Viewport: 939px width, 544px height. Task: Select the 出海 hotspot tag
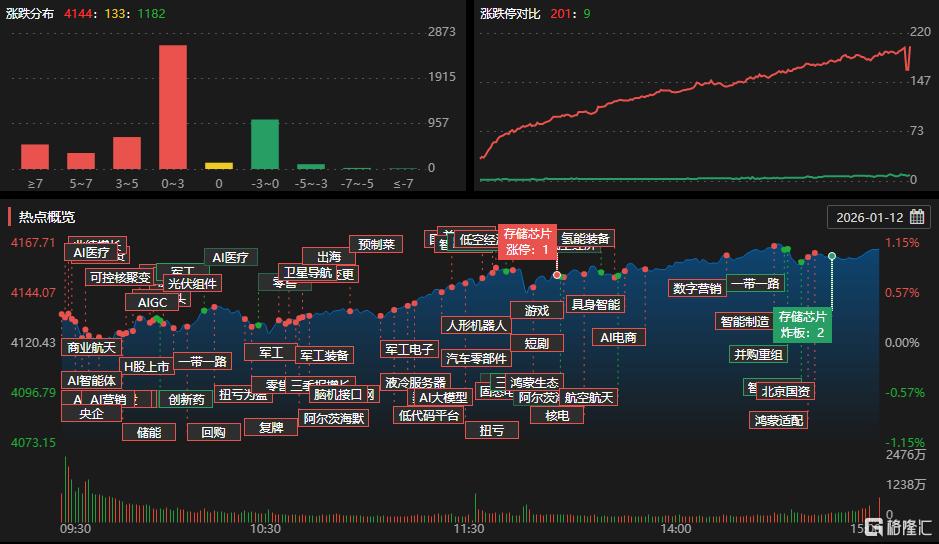pos(329,256)
